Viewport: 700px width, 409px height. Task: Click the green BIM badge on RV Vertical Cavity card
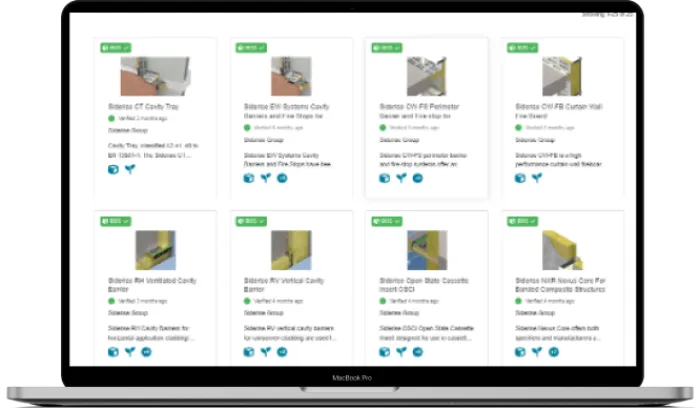click(x=251, y=221)
